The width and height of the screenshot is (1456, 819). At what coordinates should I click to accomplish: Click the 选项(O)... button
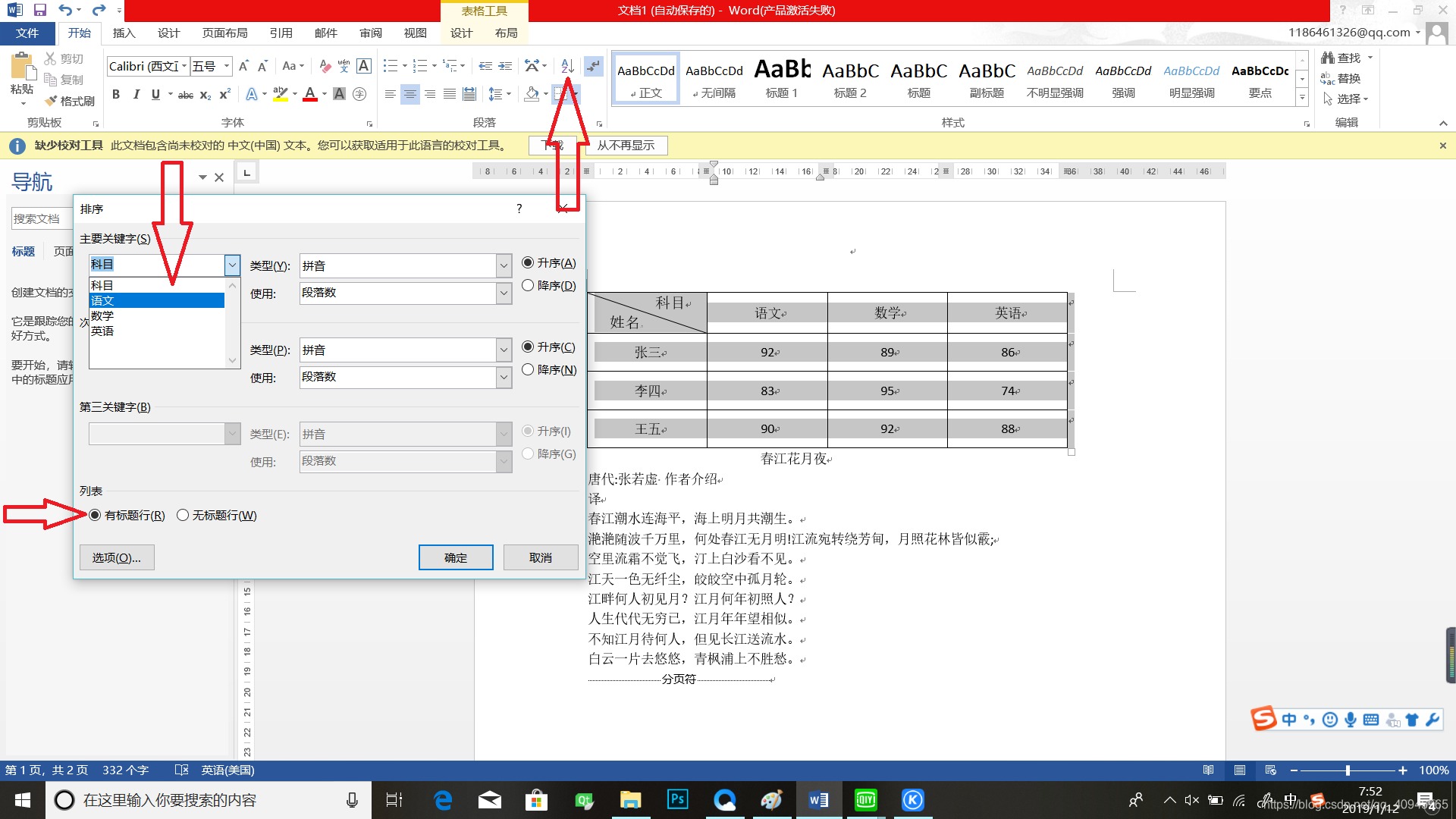click(116, 558)
